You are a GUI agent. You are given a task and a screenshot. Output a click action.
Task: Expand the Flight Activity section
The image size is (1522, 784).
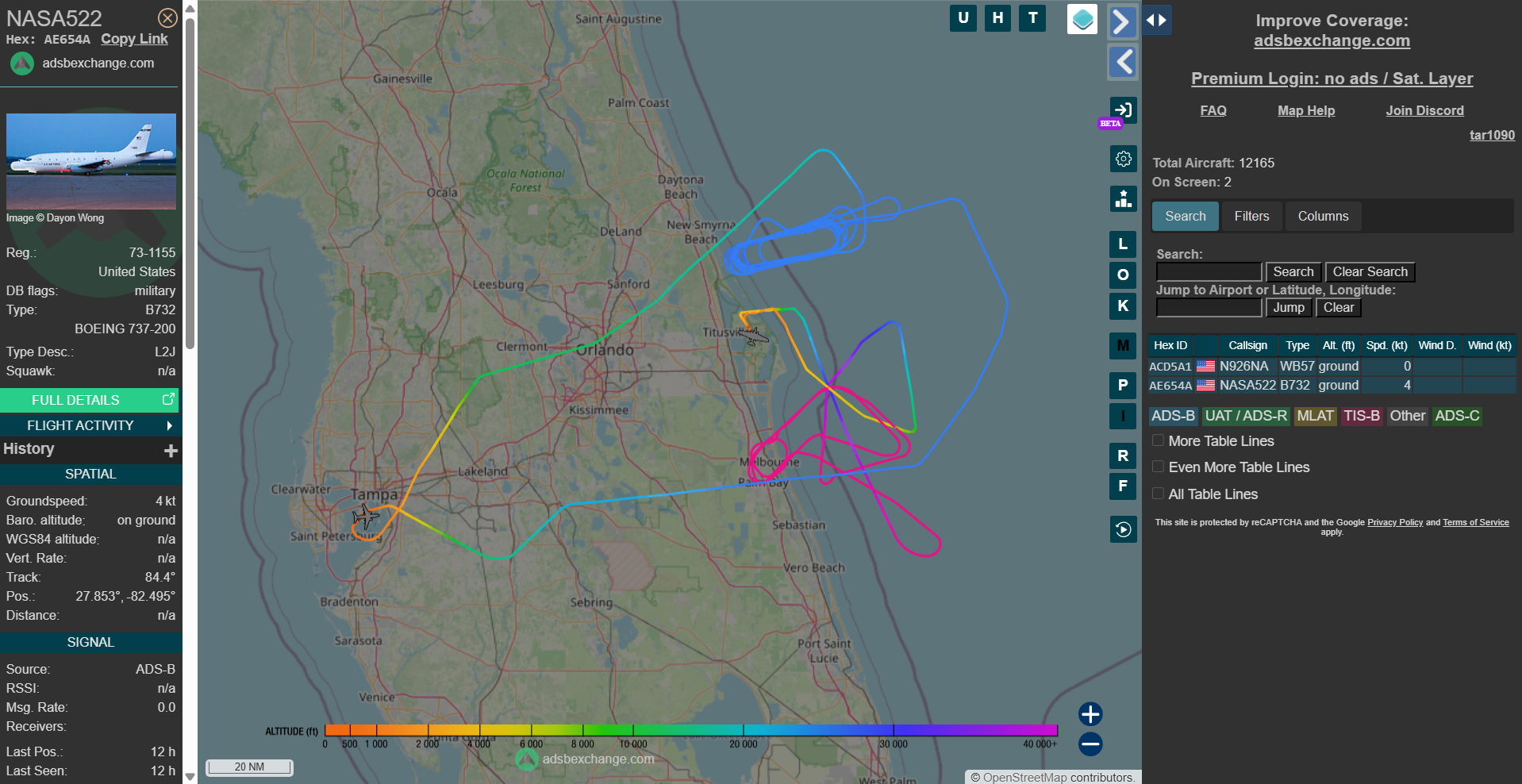(x=90, y=425)
